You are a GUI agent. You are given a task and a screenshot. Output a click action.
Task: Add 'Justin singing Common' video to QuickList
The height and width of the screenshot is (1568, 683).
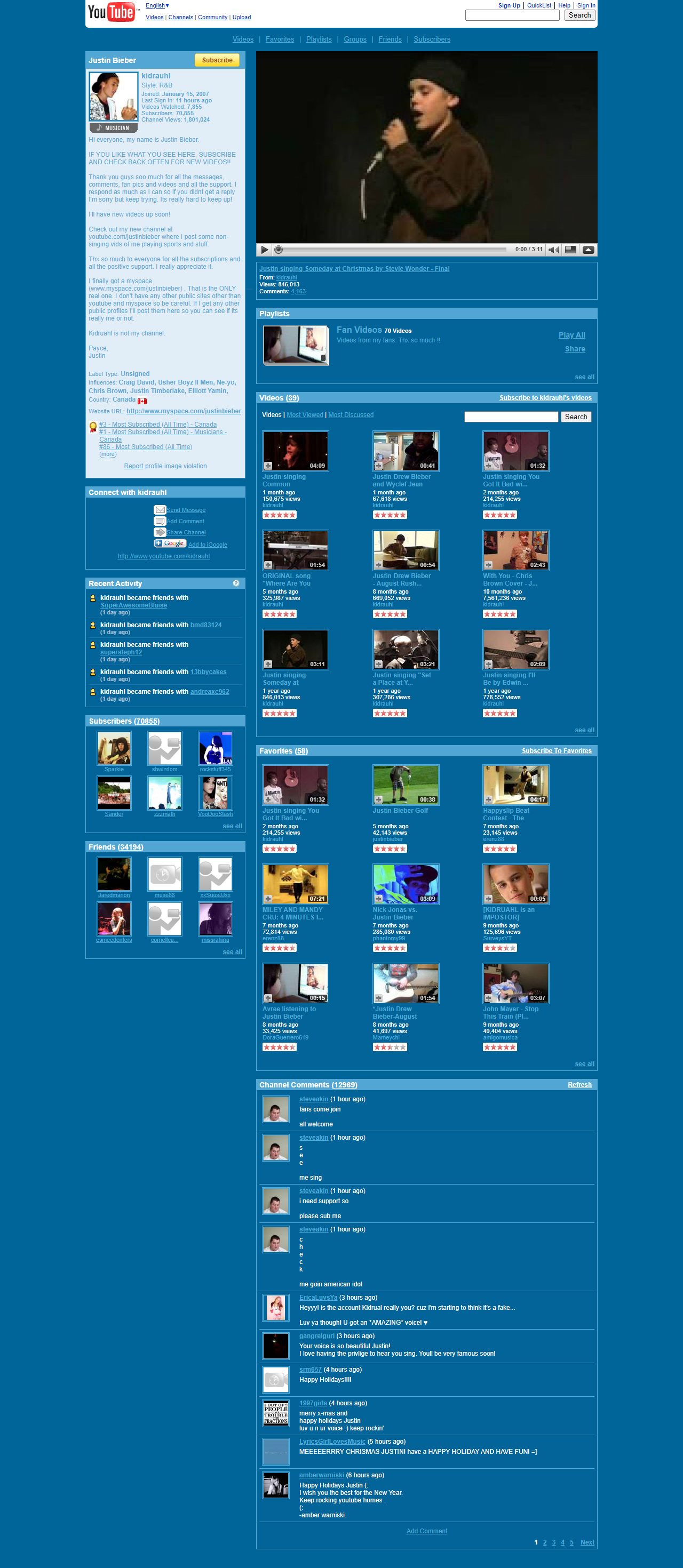(x=268, y=466)
